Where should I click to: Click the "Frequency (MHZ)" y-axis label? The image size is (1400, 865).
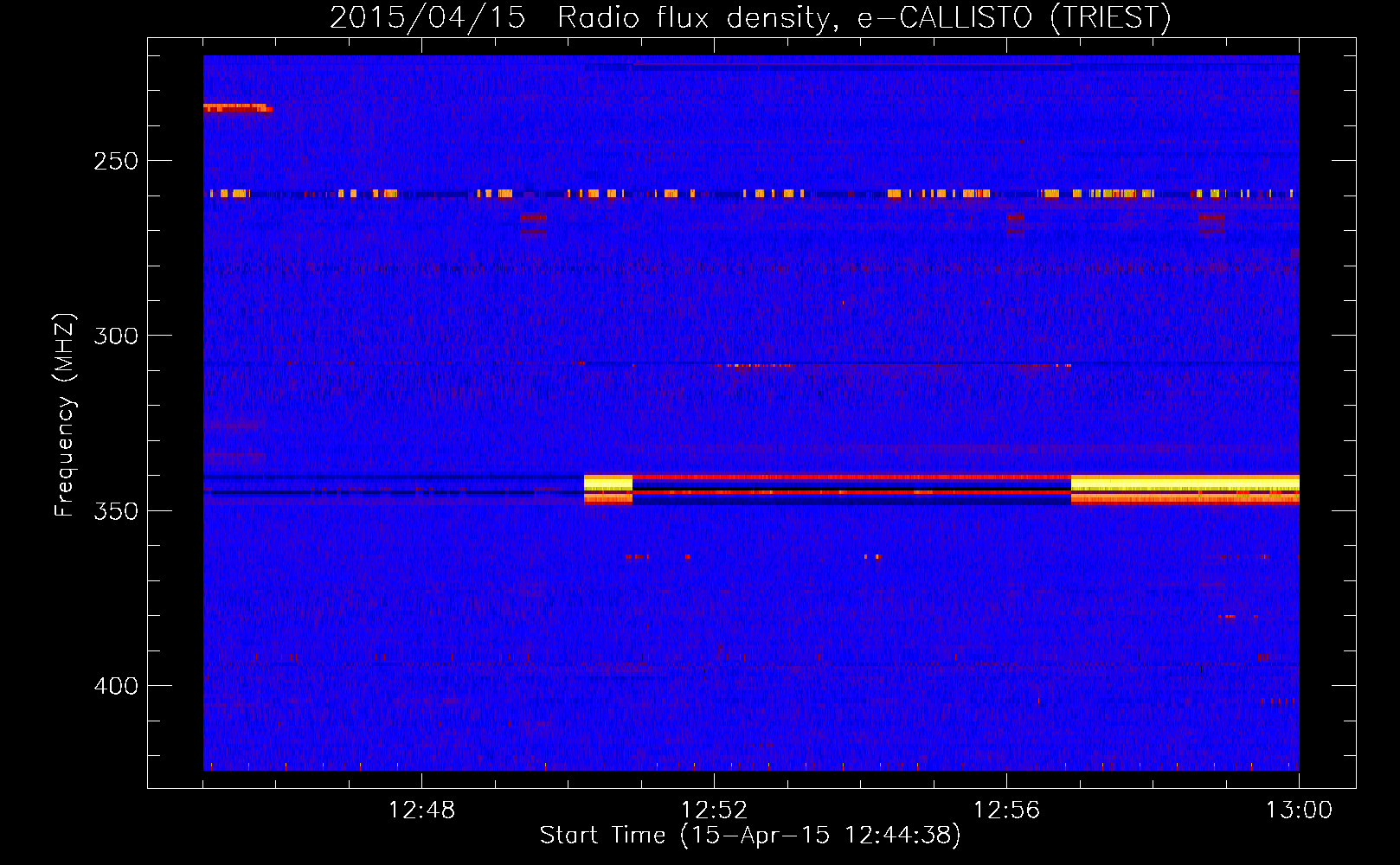[x=65, y=415]
